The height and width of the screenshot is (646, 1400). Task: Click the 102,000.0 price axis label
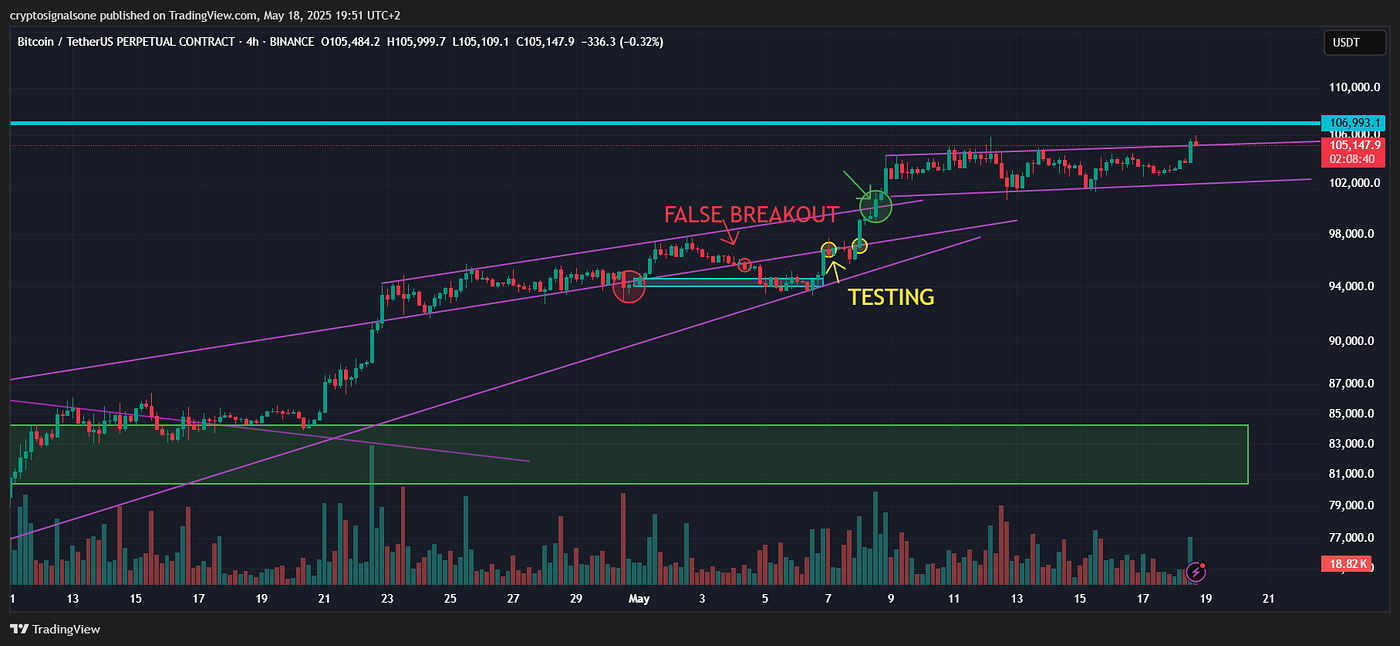tap(1356, 183)
